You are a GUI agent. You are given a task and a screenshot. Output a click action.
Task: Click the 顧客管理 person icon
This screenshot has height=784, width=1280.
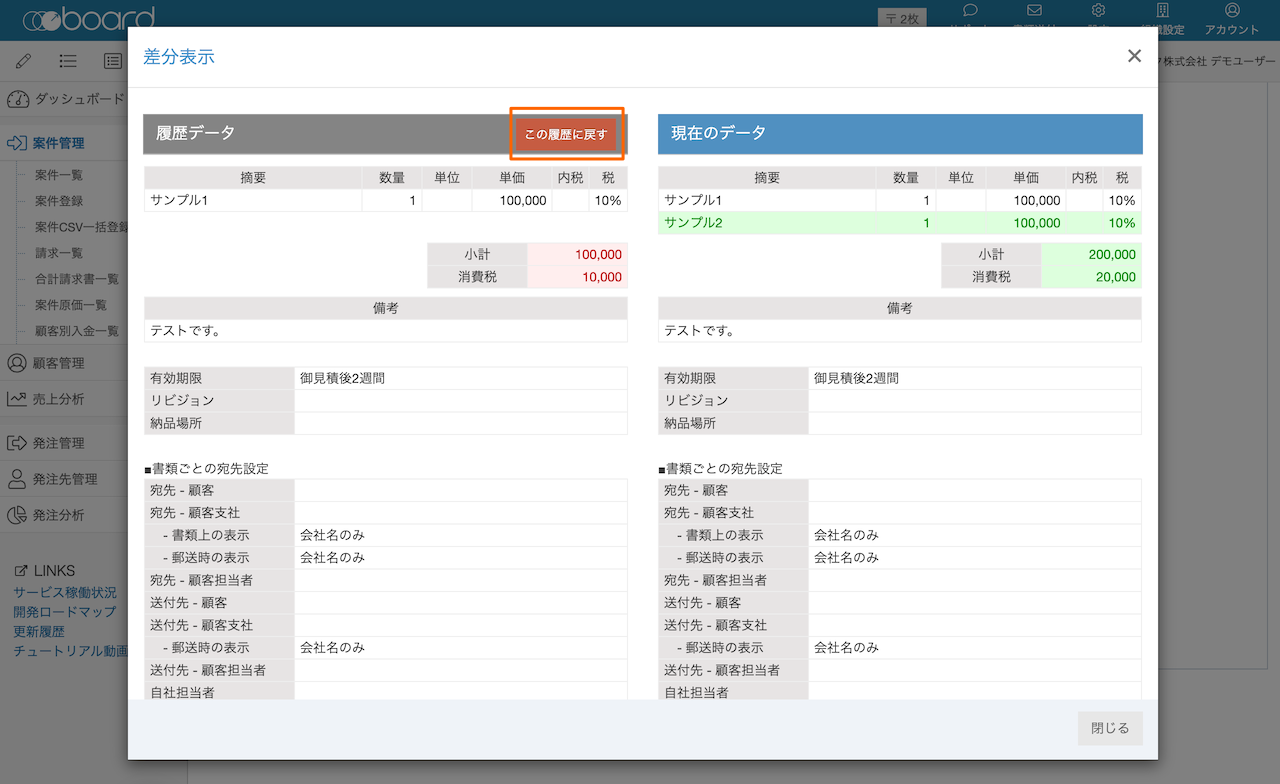tap(17, 363)
